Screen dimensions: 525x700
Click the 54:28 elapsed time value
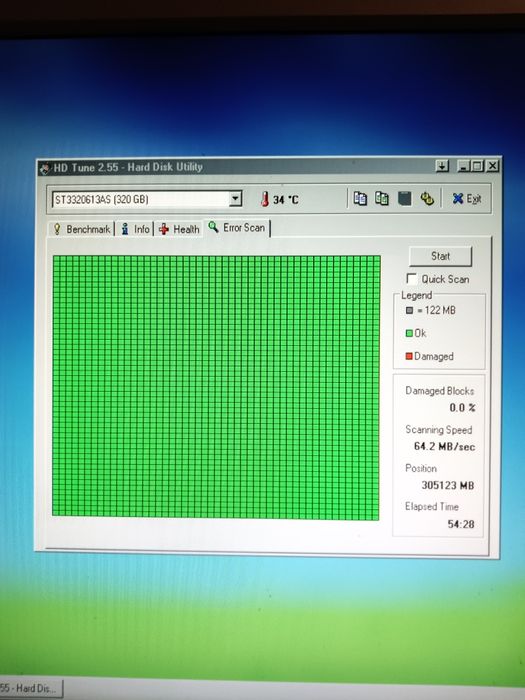tap(461, 524)
